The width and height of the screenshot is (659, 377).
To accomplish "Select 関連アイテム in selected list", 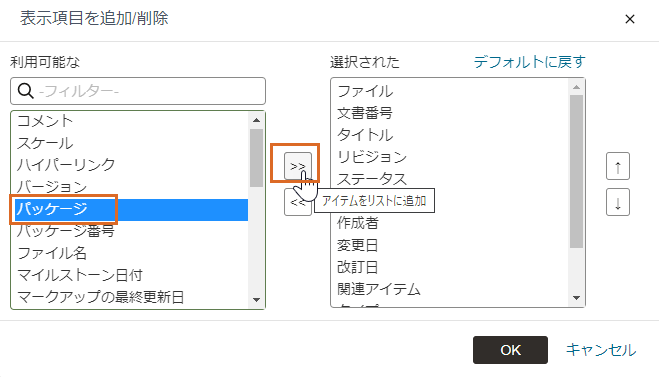I will [451, 289].
